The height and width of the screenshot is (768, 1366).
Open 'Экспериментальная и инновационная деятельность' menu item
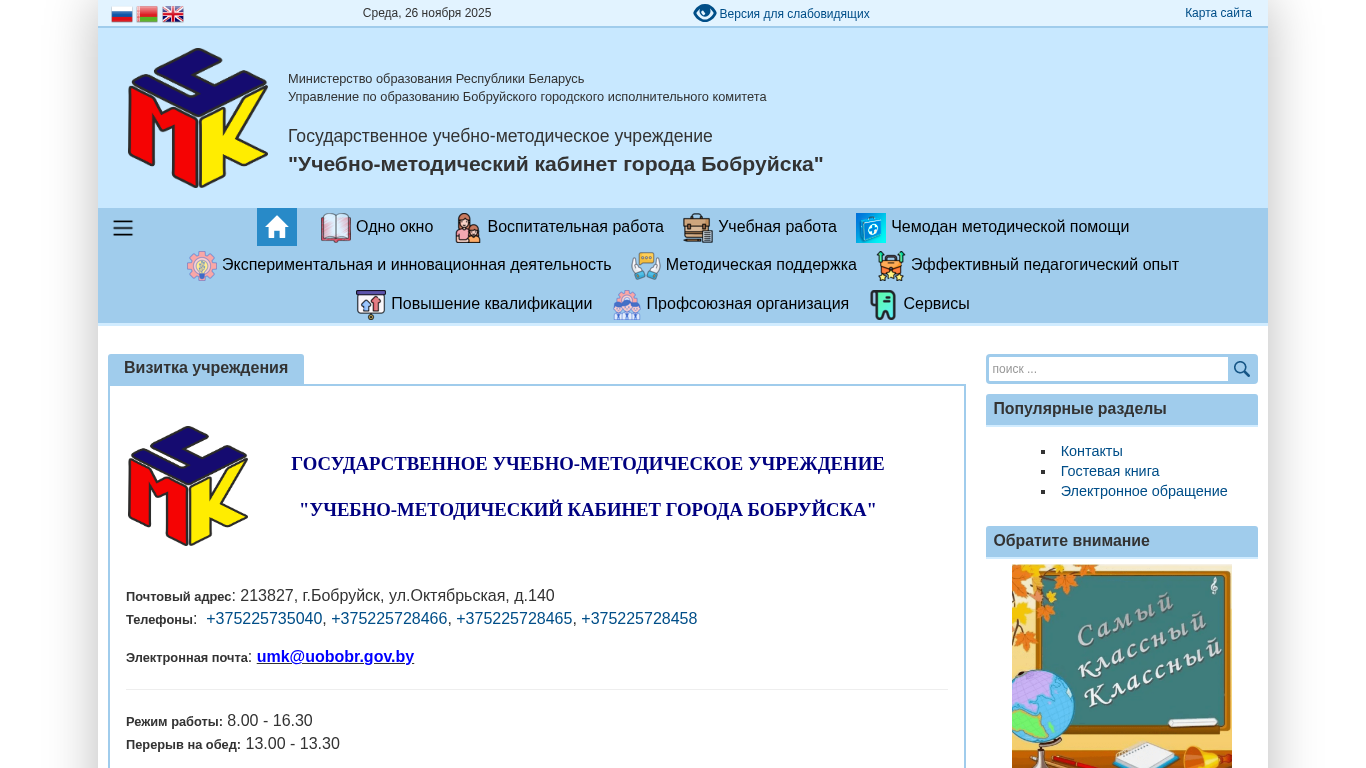tap(416, 265)
